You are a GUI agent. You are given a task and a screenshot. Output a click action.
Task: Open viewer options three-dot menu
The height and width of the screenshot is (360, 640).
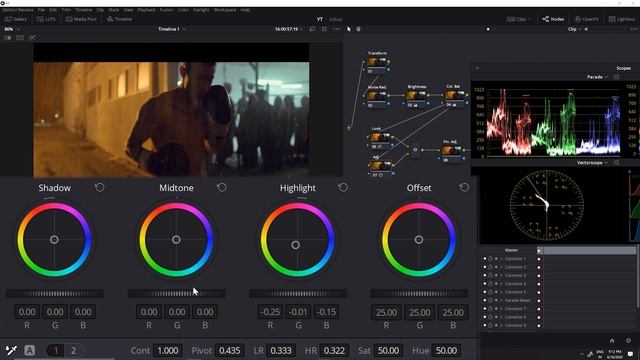(x=336, y=29)
